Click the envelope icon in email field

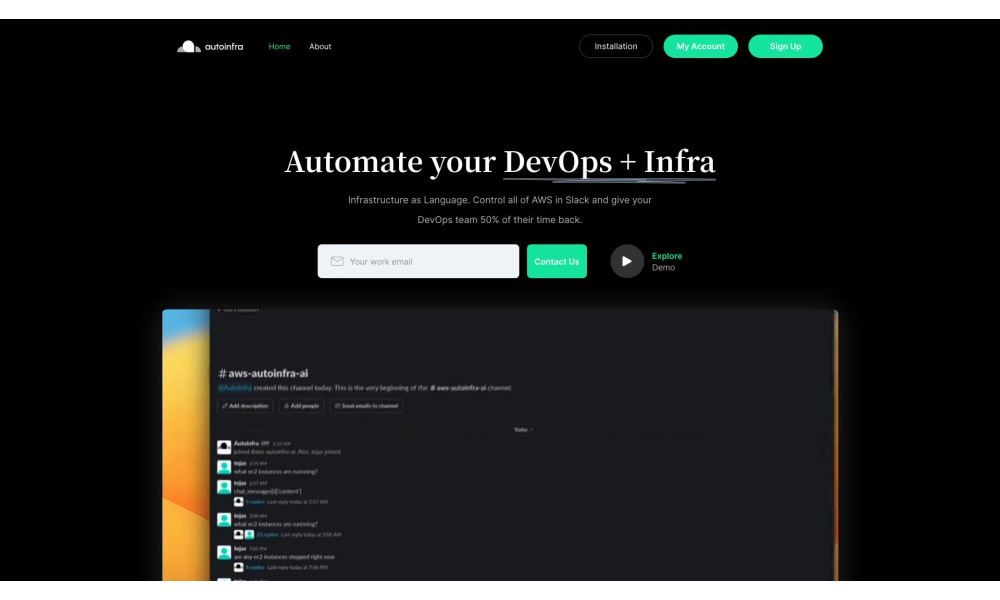click(x=337, y=261)
